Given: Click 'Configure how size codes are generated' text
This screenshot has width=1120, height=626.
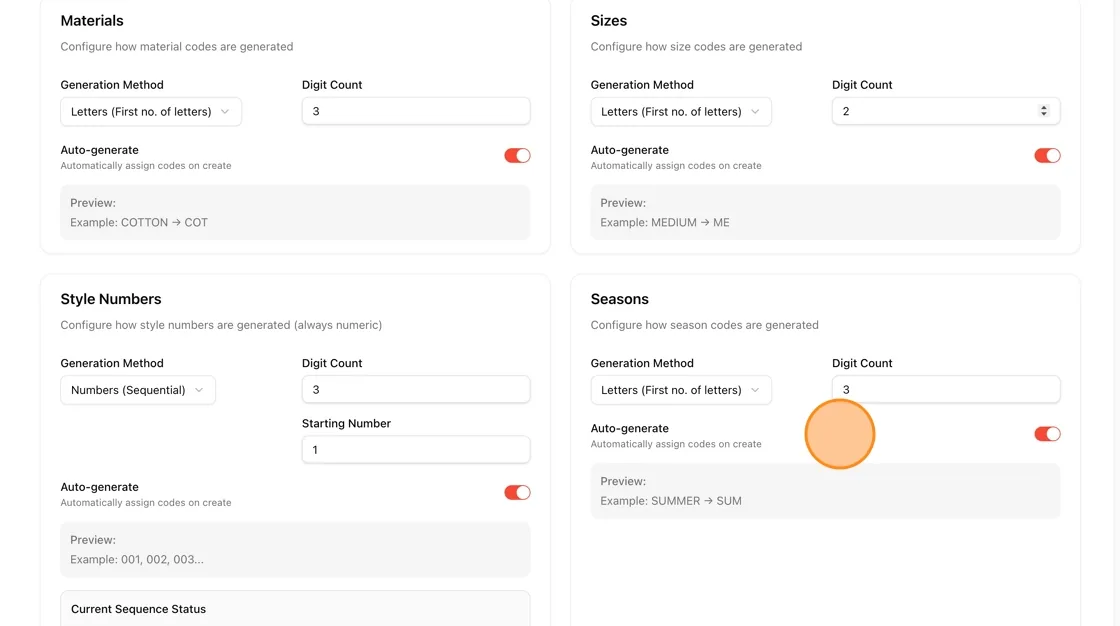Looking at the screenshot, I should coord(696,46).
